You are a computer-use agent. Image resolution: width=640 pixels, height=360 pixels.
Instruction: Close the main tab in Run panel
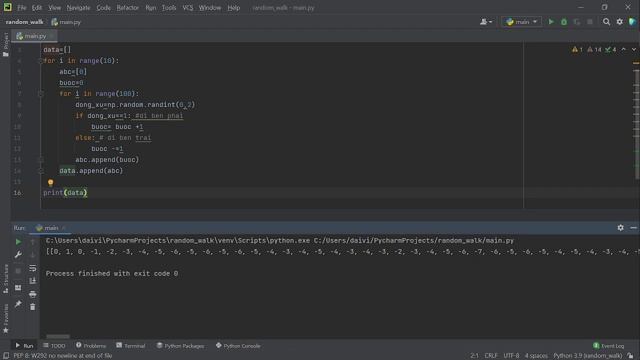click(64, 228)
